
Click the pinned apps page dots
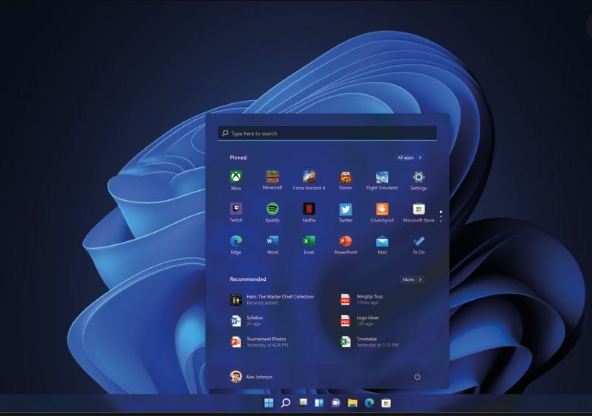(441, 216)
